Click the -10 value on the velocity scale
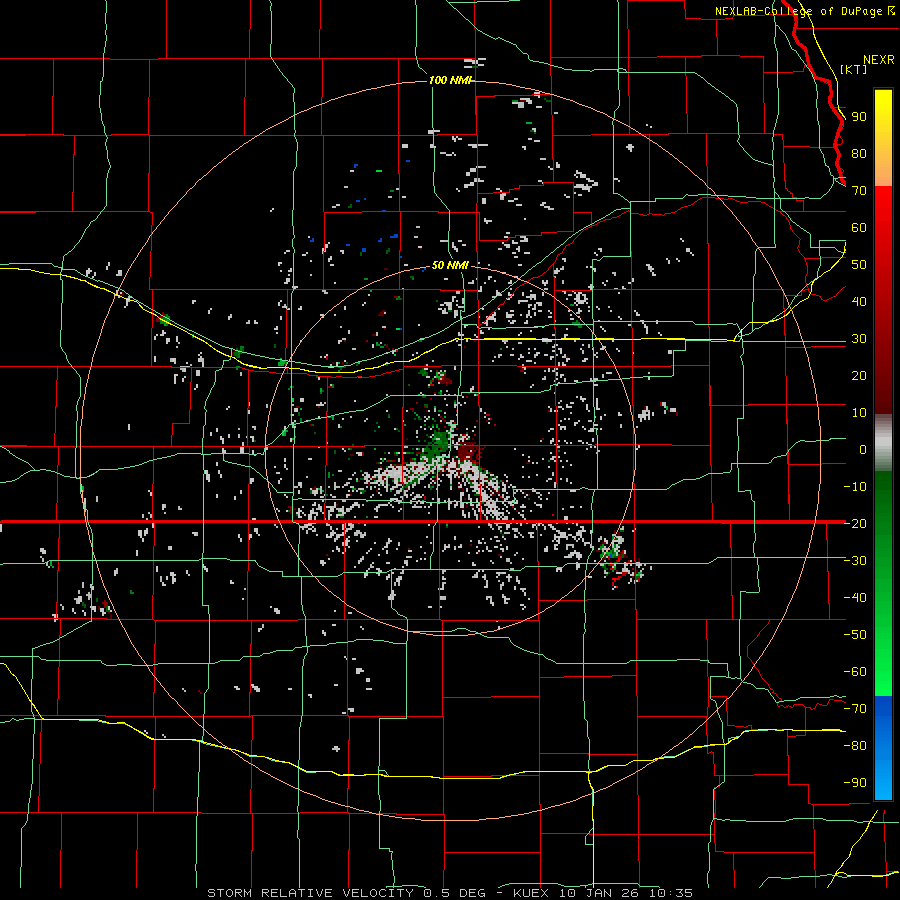This screenshot has height=900, width=900. (855, 487)
